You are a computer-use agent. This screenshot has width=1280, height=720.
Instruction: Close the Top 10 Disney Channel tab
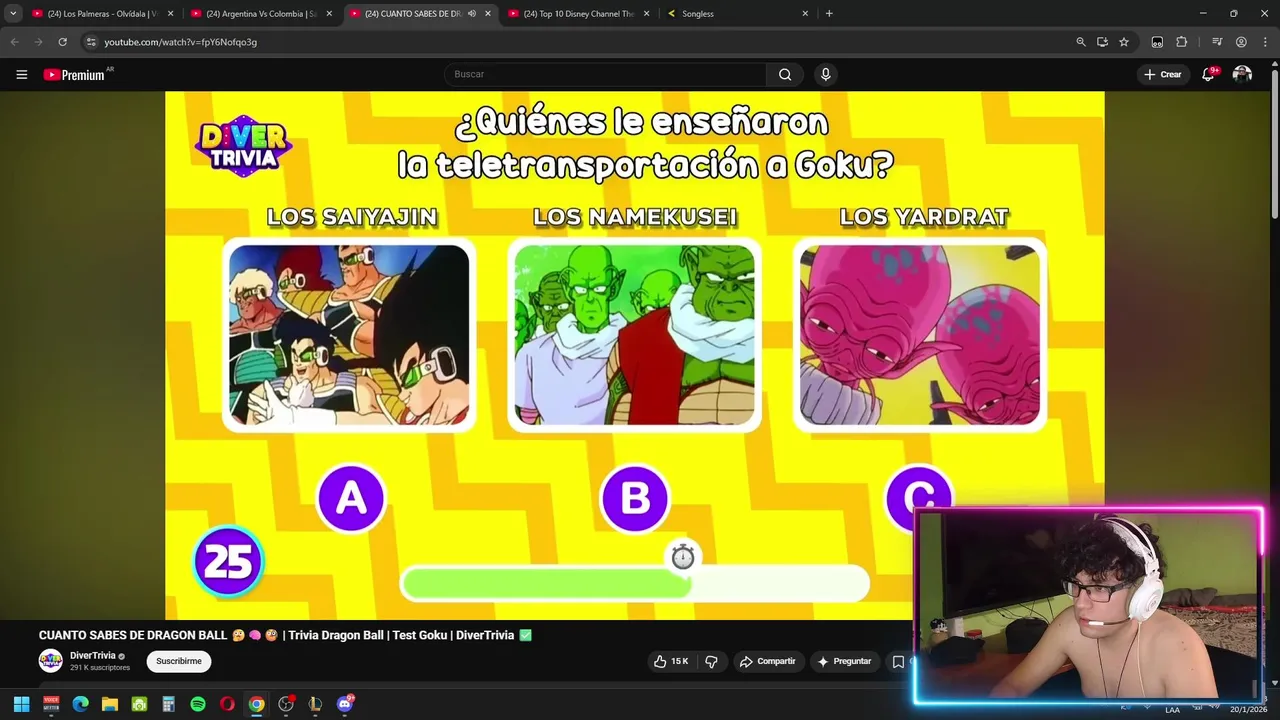tap(646, 14)
